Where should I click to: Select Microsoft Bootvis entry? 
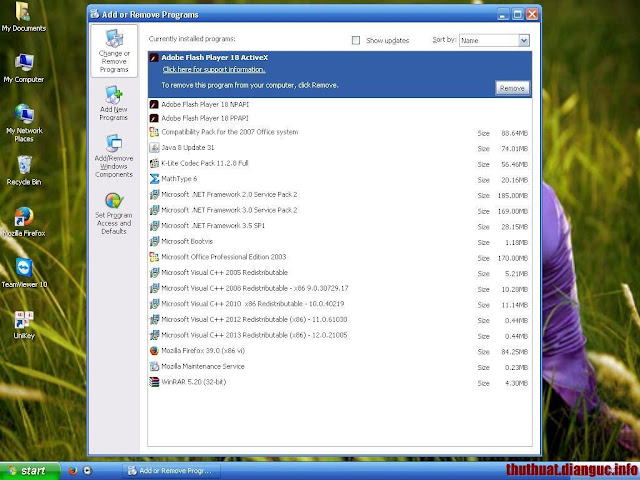(x=340, y=242)
